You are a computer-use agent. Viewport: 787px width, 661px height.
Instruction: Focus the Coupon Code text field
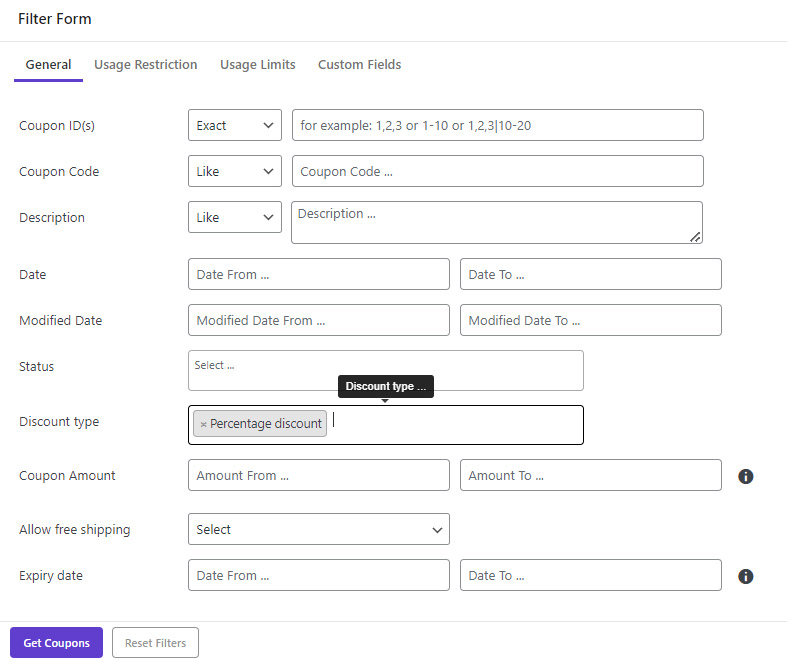tap(497, 171)
